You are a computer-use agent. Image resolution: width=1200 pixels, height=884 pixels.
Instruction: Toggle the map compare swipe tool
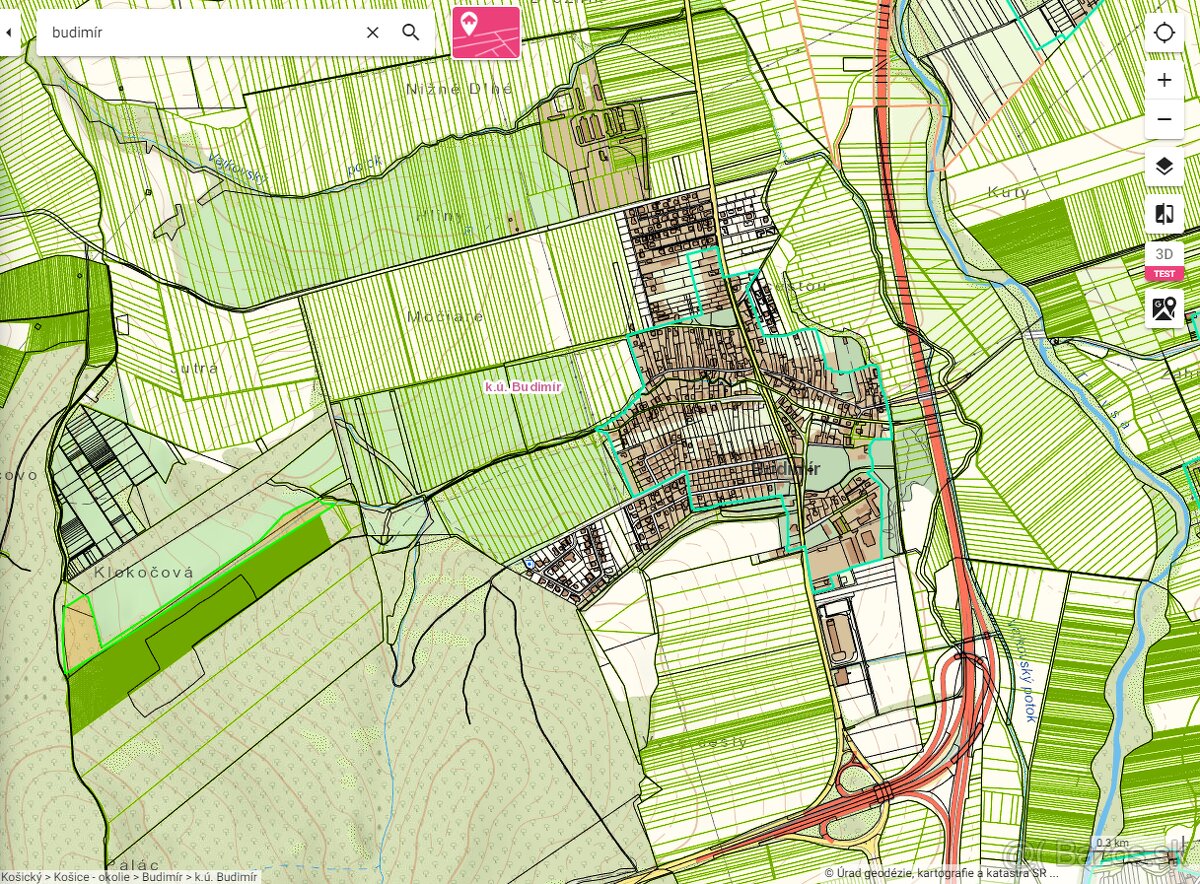coord(1164,213)
